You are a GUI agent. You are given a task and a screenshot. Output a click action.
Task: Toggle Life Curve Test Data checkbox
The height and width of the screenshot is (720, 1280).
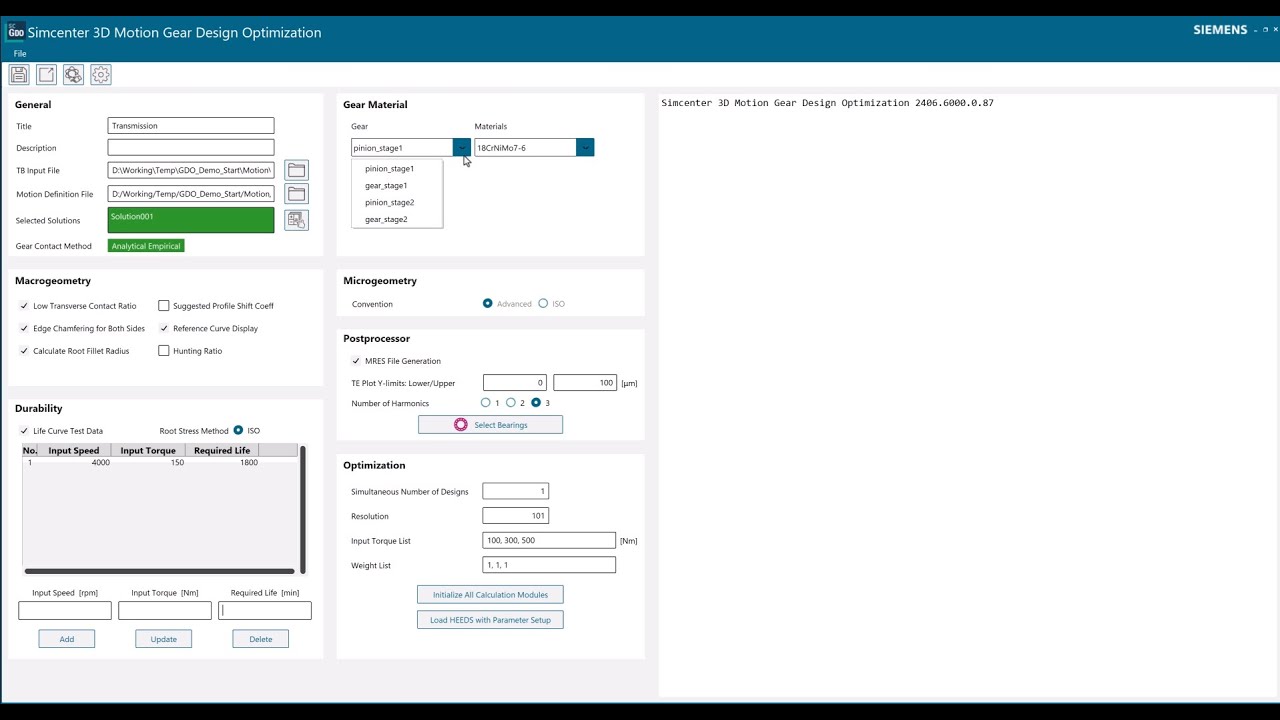pyautogui.click(x=24, y=431)
